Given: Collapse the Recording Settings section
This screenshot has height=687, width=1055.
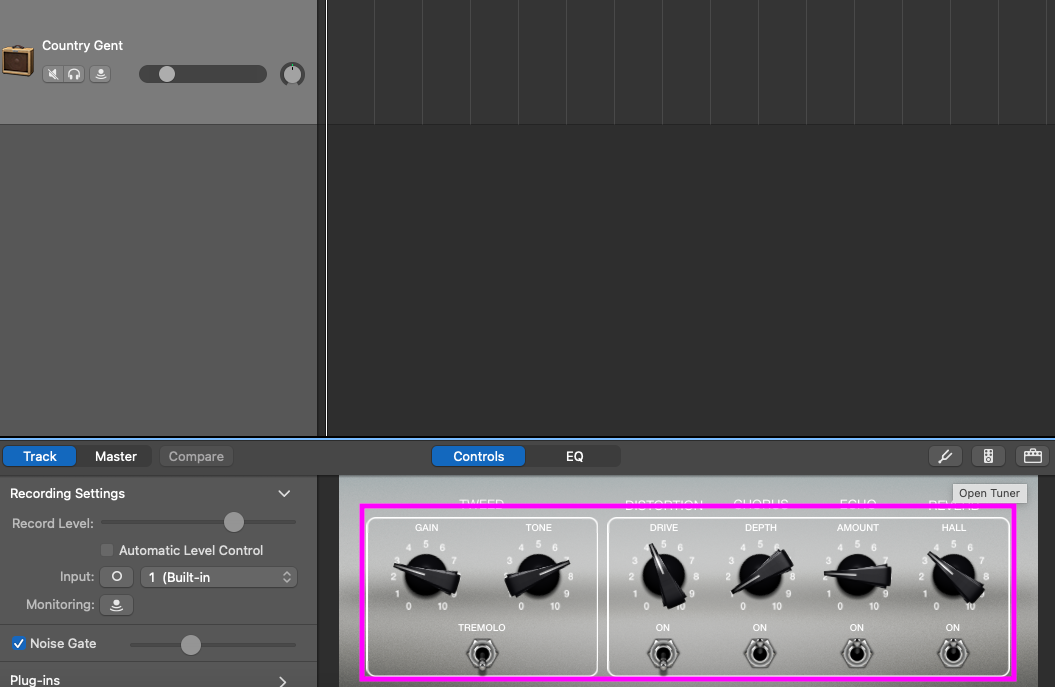Looking at the screenshot, I should (284, 493).
